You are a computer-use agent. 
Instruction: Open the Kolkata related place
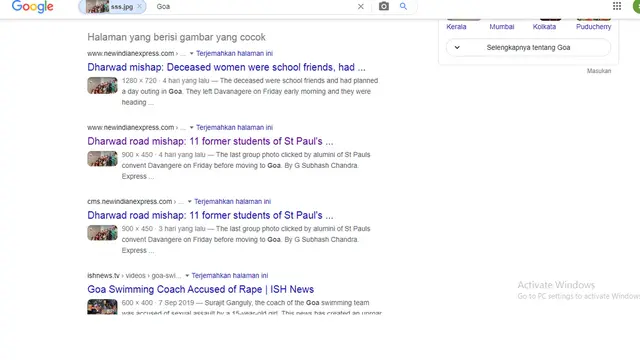click(544, 27)
